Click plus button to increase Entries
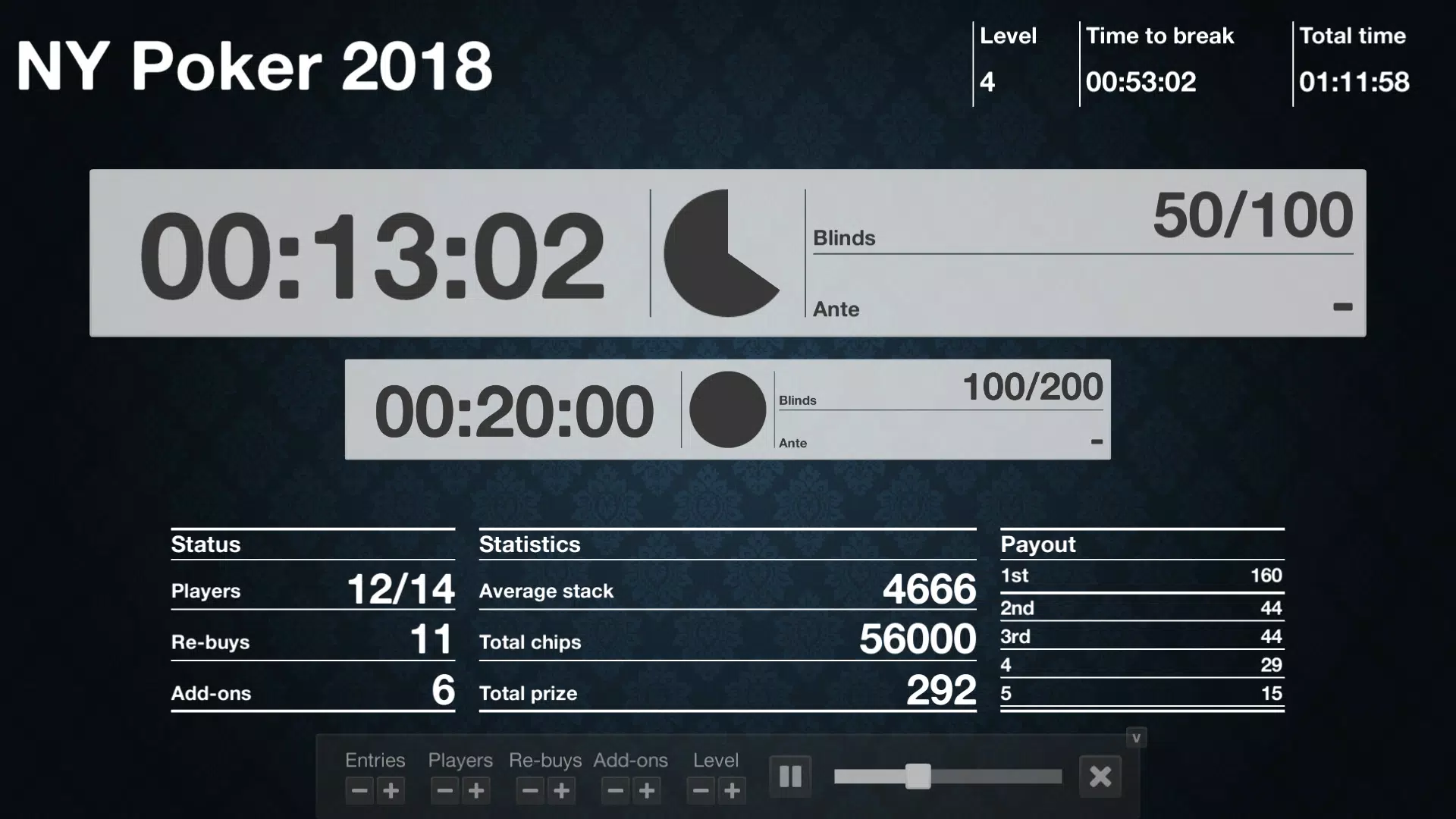Screen dimensions: 1456x819 [x=391, y=791]
